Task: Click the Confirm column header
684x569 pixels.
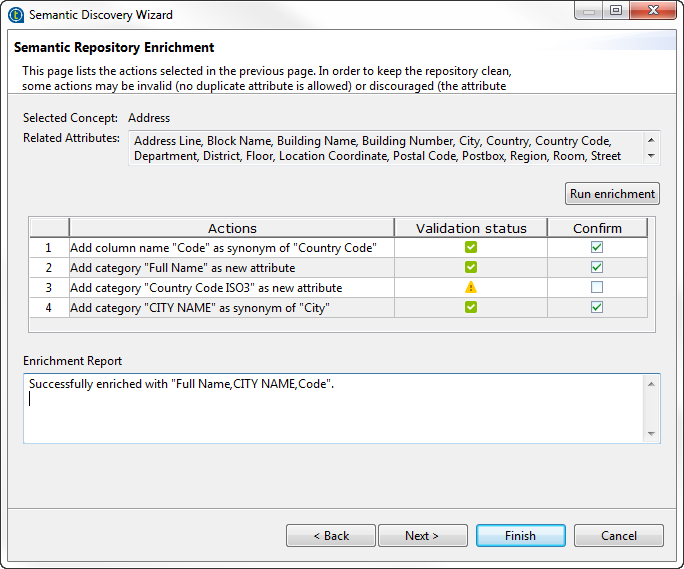Action: click(597, 228)
